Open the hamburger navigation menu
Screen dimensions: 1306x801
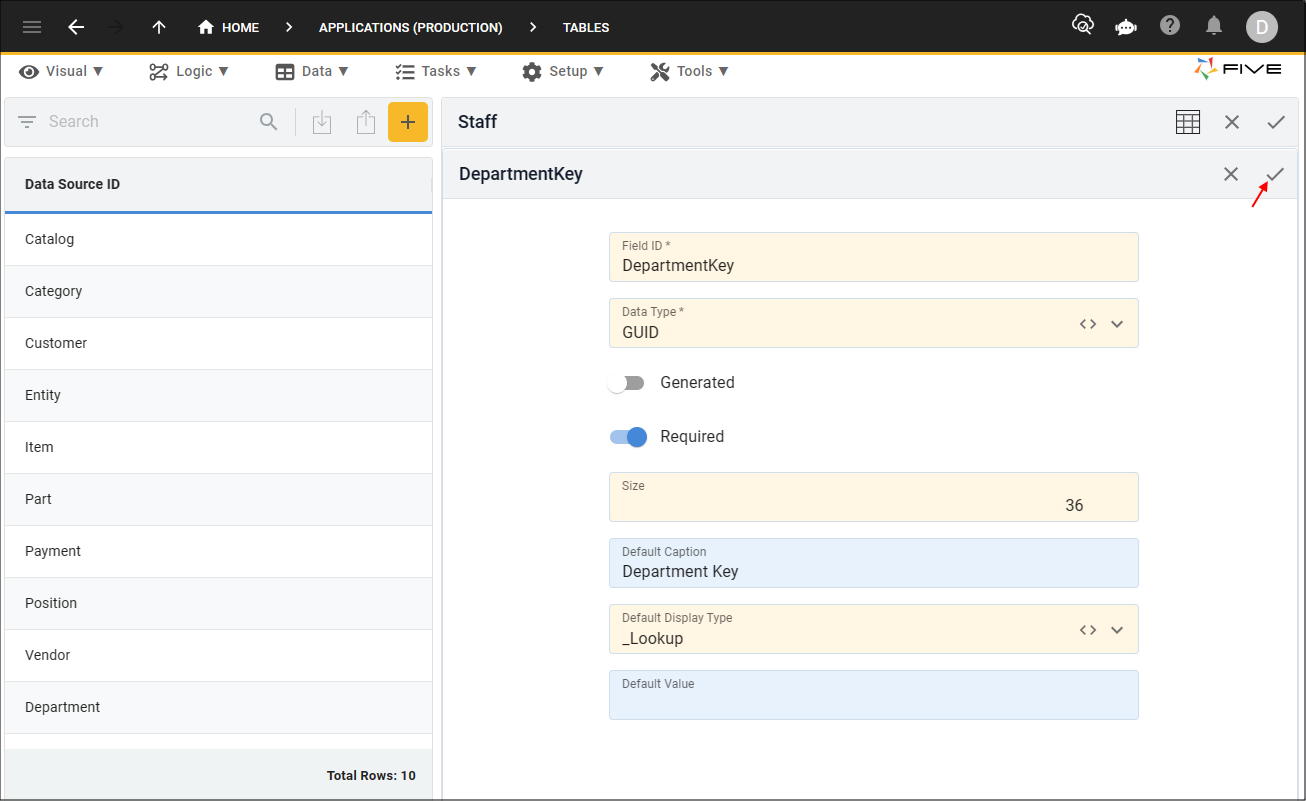(x=32, y=27)
